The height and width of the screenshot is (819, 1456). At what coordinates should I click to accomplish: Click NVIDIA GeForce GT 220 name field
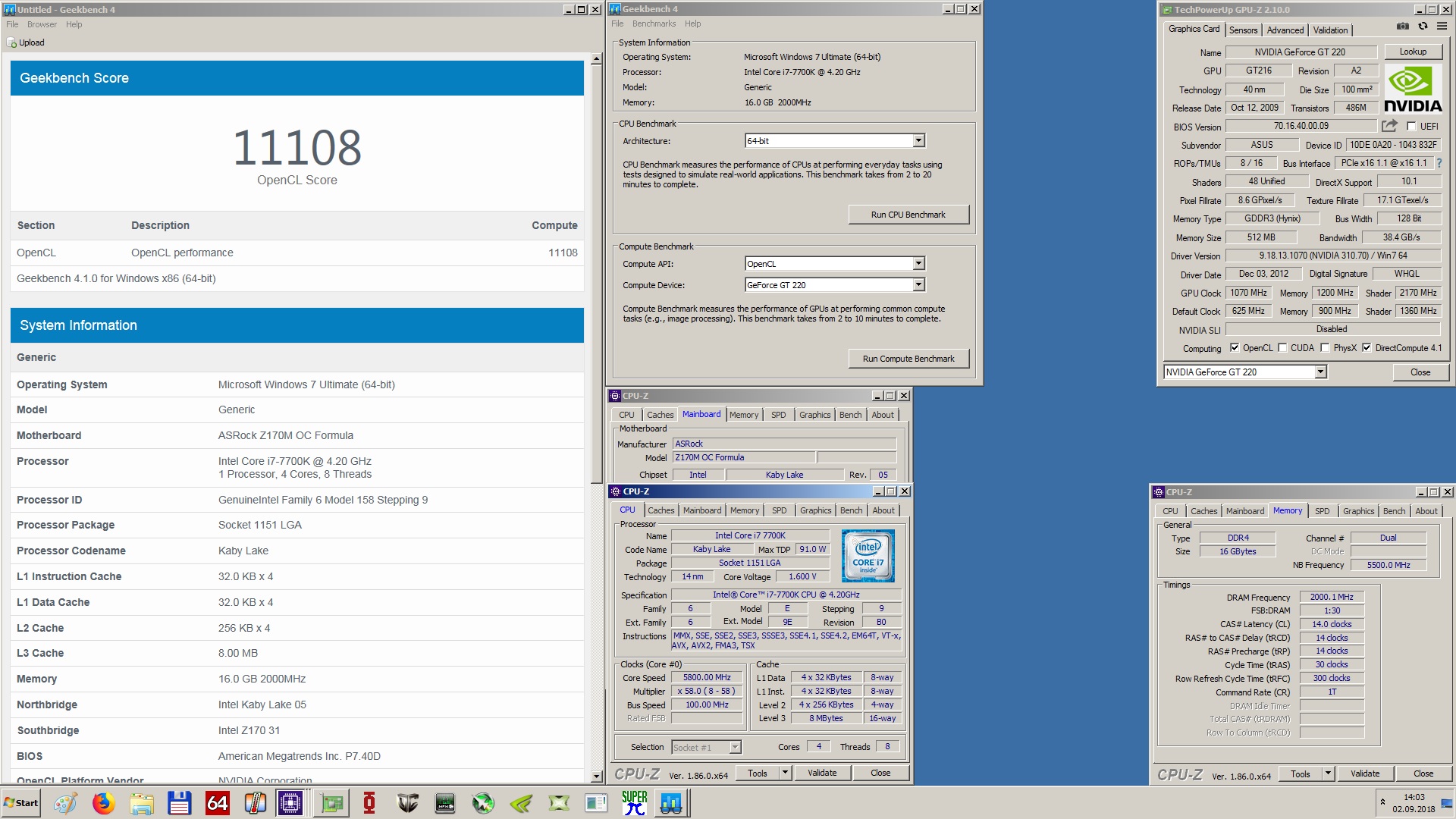(1300, 52)
